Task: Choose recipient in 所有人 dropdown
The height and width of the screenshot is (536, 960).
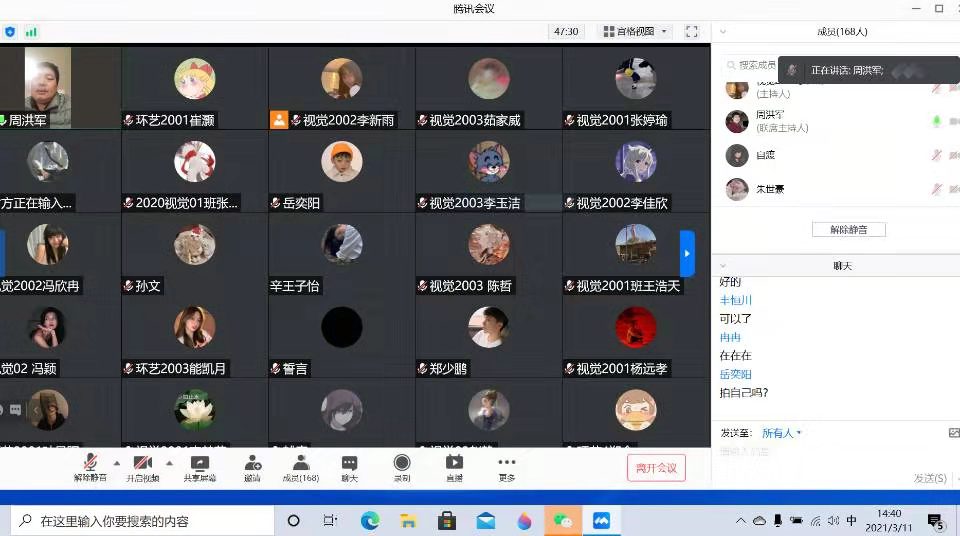Action: click(782, 433)
